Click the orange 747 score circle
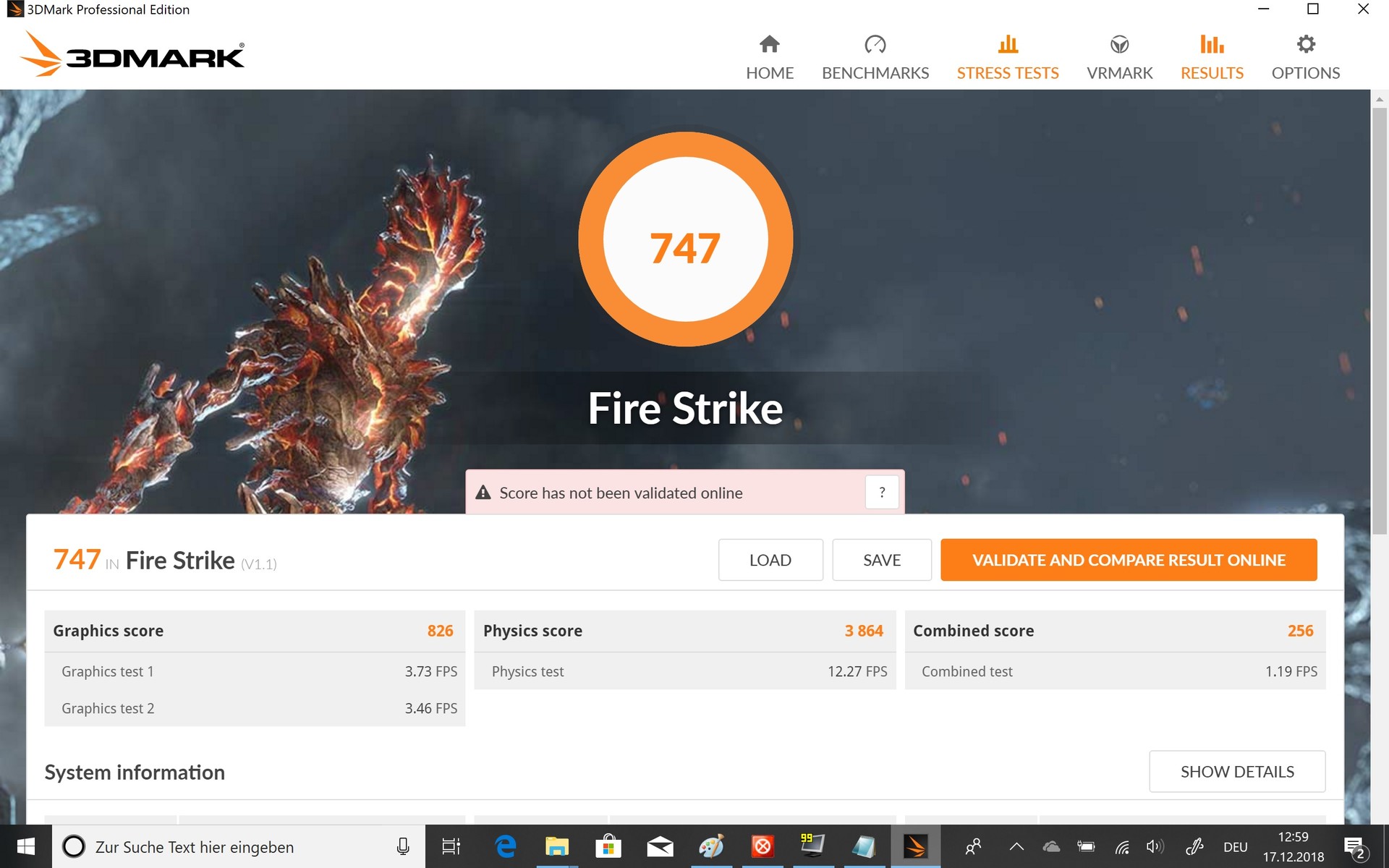The height and width of the screenshot is (868, 1389). [686, 239]
